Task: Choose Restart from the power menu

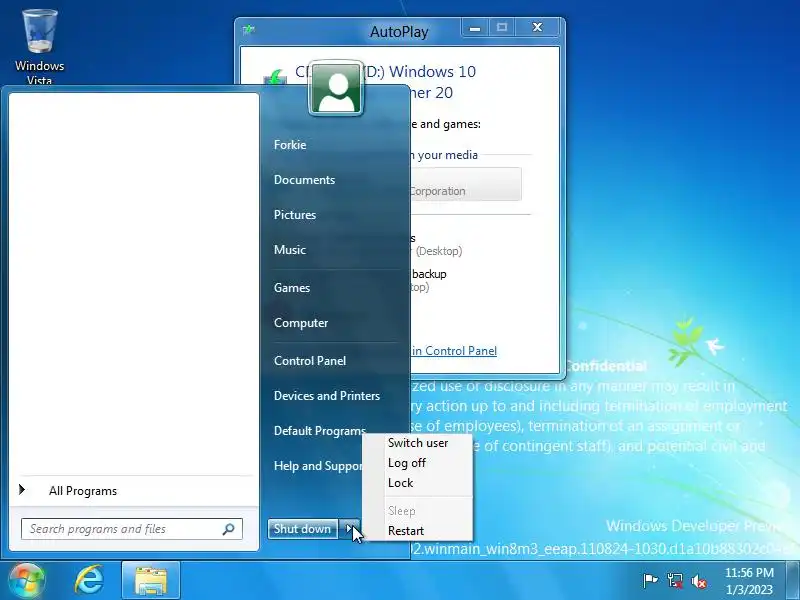Action: click(406, 531)
